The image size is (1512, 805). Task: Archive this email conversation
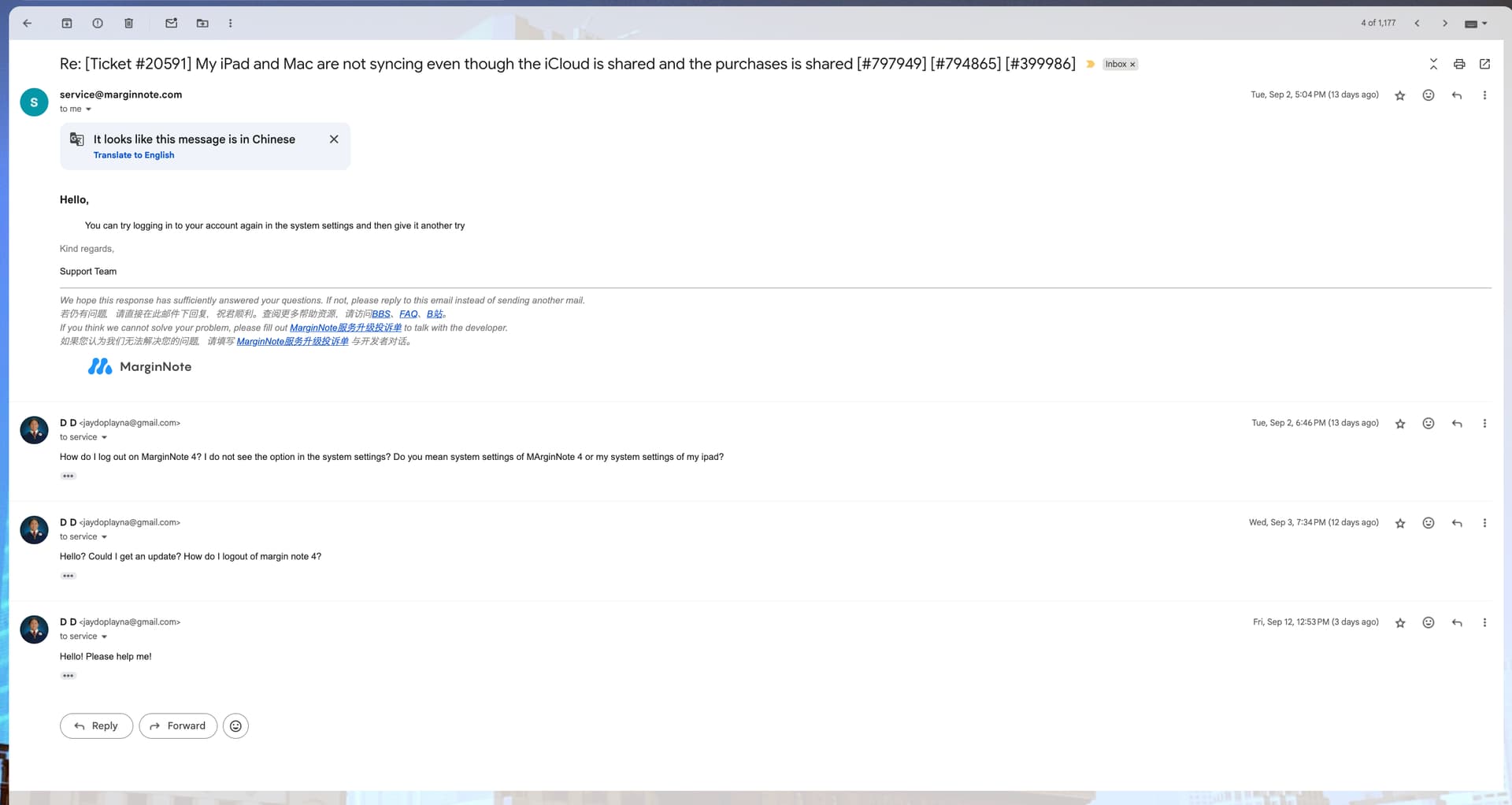[67, 23]
